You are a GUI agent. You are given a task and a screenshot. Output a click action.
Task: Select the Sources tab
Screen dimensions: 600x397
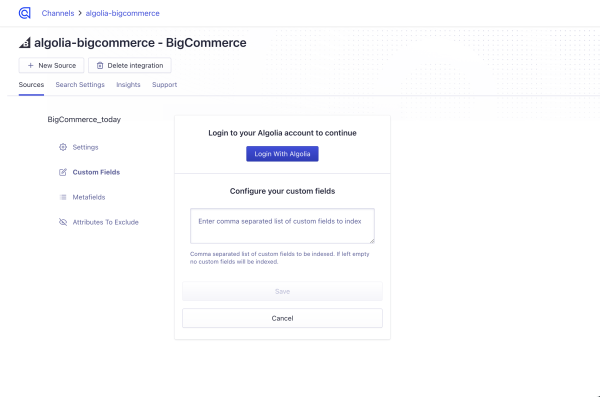coord(31,85)
